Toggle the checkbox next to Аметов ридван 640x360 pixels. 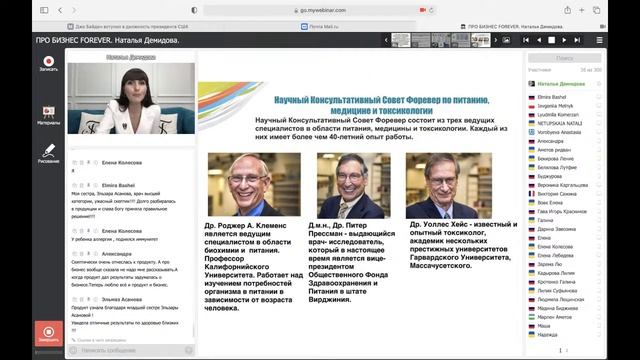[599, 150]
